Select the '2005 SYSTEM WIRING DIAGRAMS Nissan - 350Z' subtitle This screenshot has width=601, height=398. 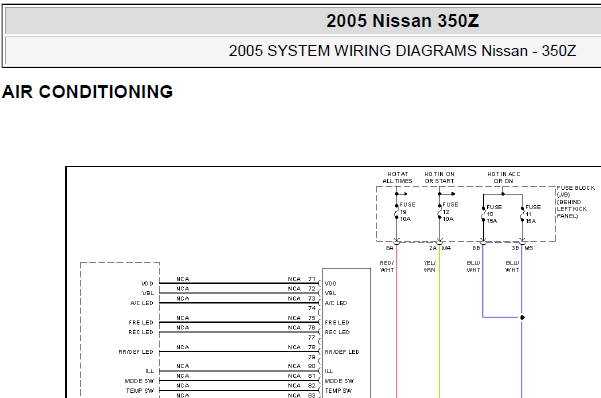[x=402, y=51]
